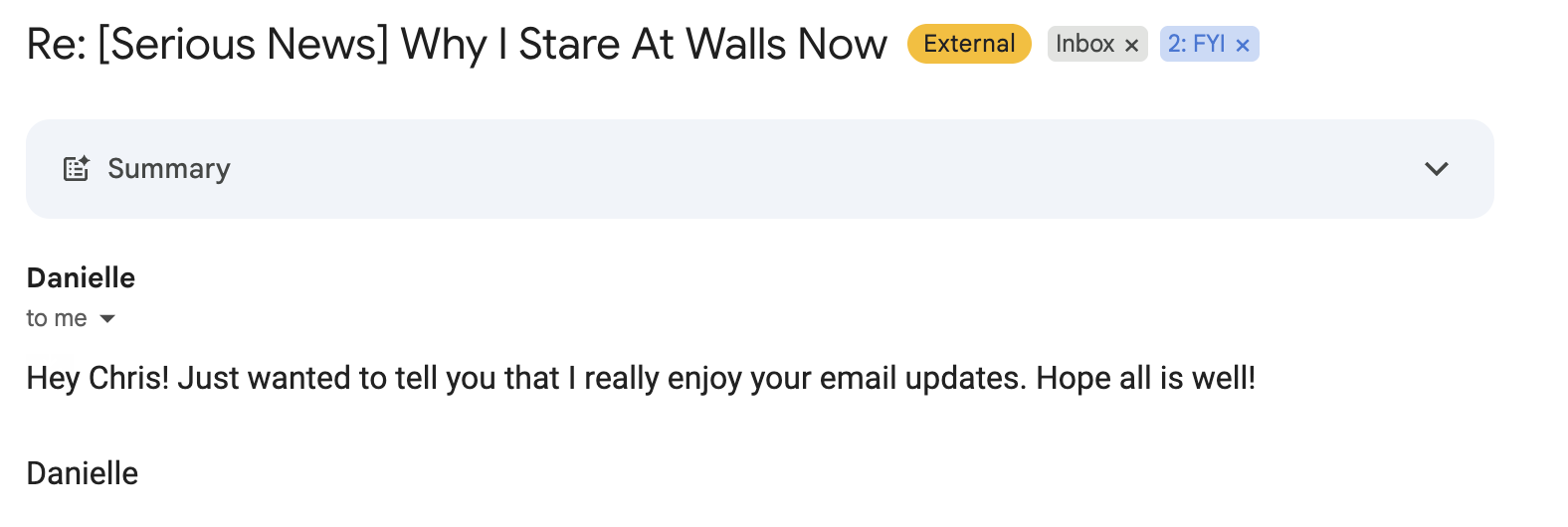Click the sentence "Hope all is well!"
The width and height of the screenshot is (1568, 527).
[x=1145, y=378]
